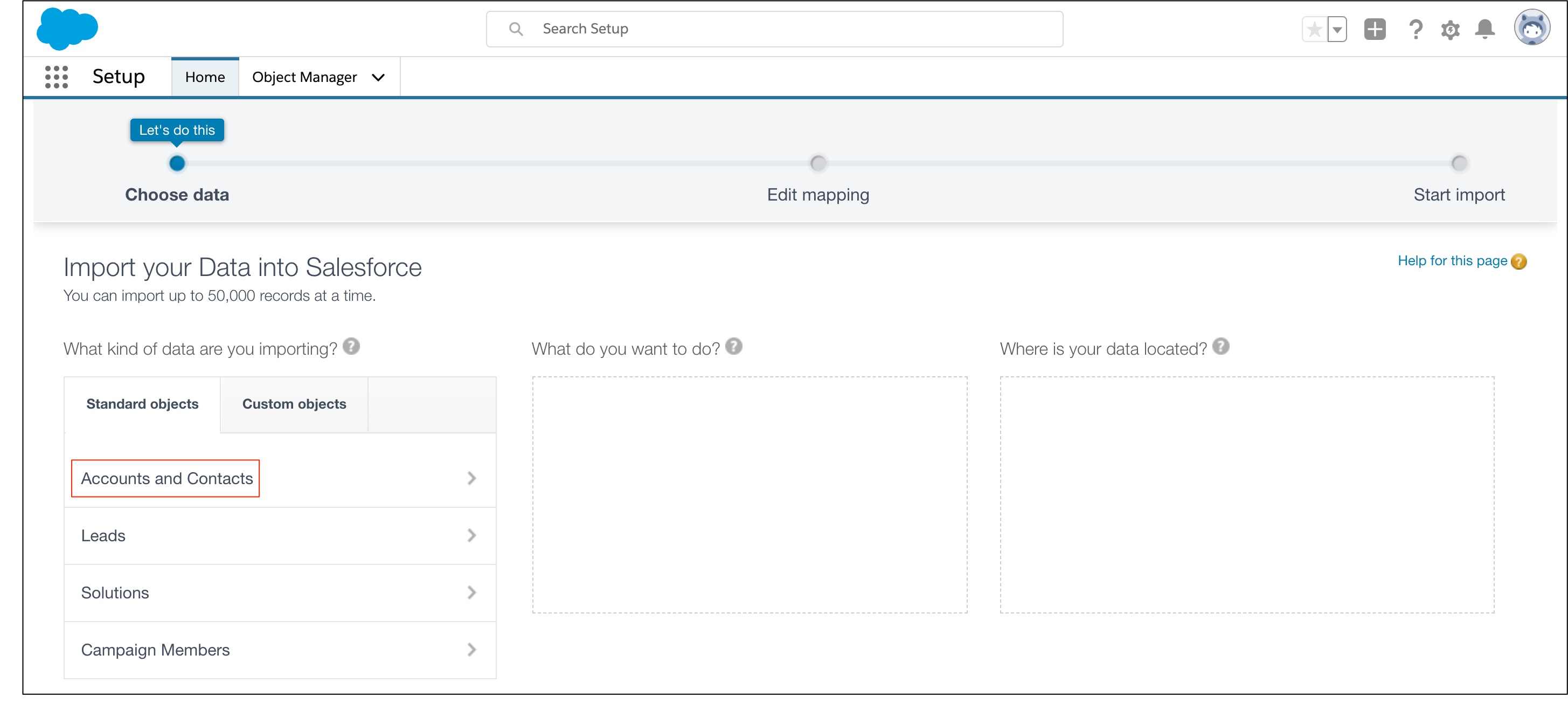Switch to the Custom objects tab

pyautogui.click(x=294, y=404)
